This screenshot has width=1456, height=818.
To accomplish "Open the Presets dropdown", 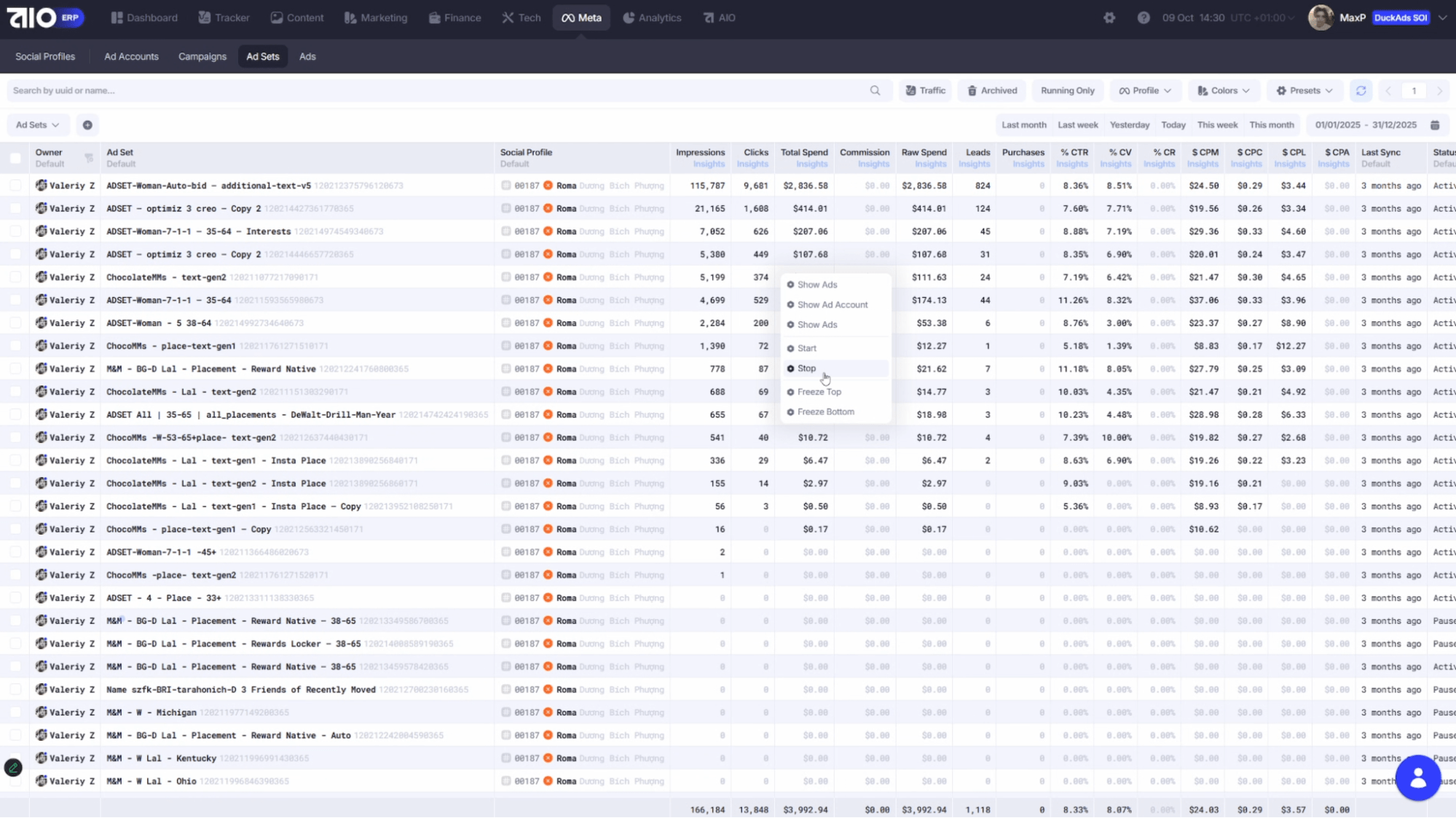I will click(1304, 91).
